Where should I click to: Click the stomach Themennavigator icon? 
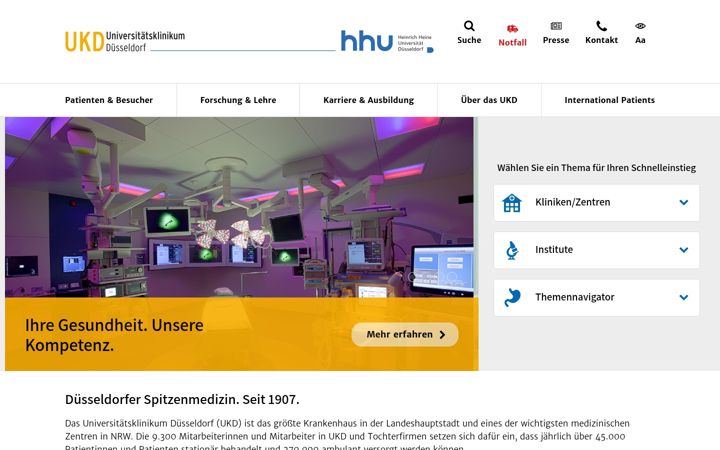click(512, 298)
